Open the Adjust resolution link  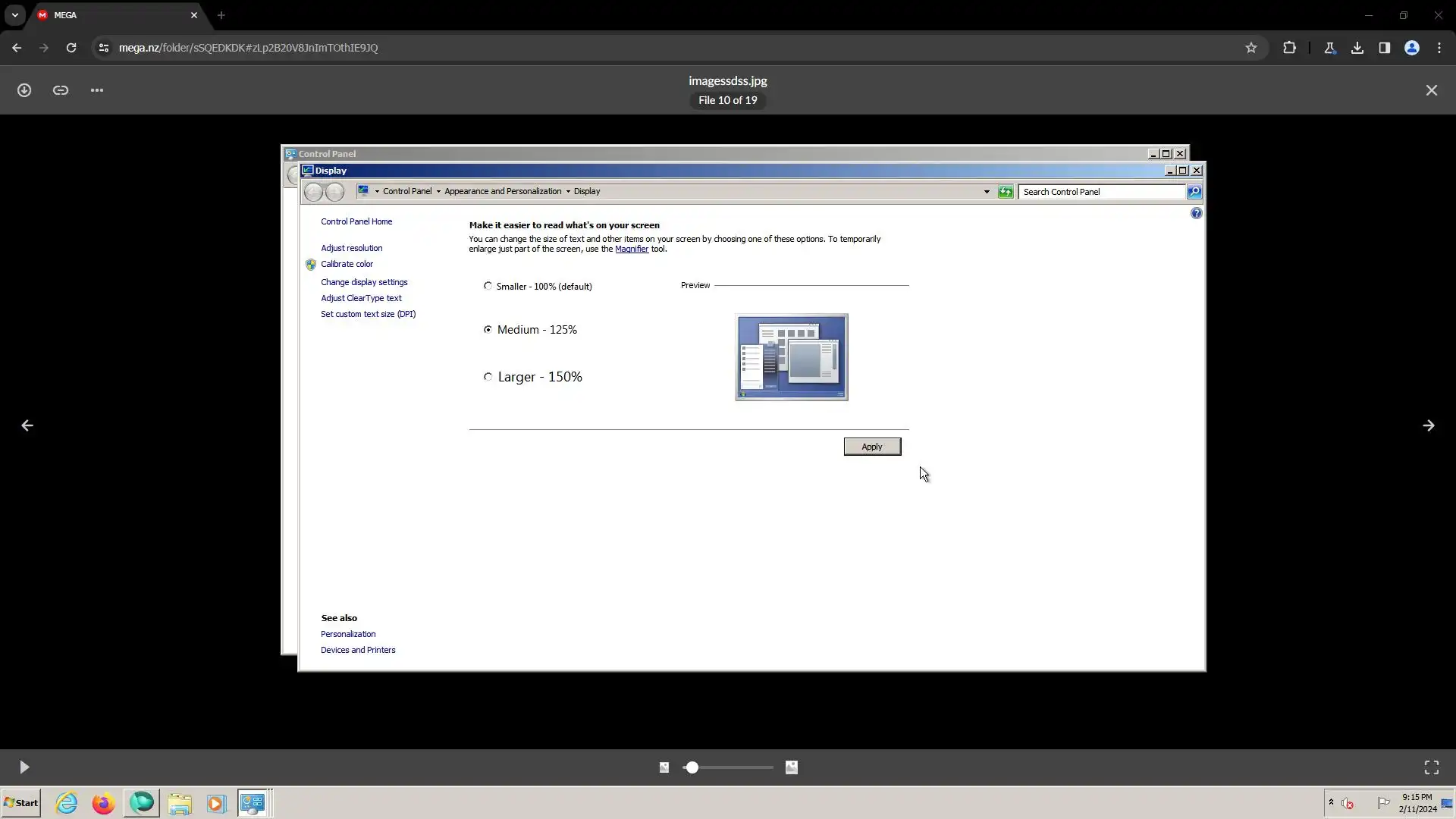tap(351, 248)
